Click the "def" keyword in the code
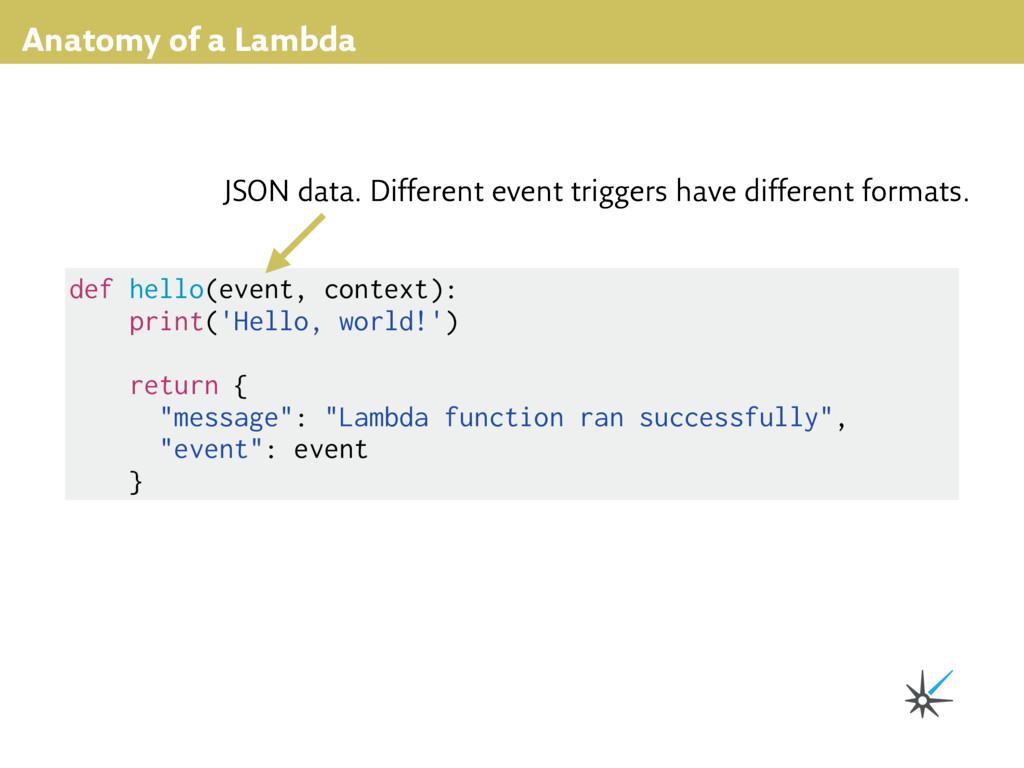Image resolution: width=1024 pixels, height=768 pixels. [90, 290]
